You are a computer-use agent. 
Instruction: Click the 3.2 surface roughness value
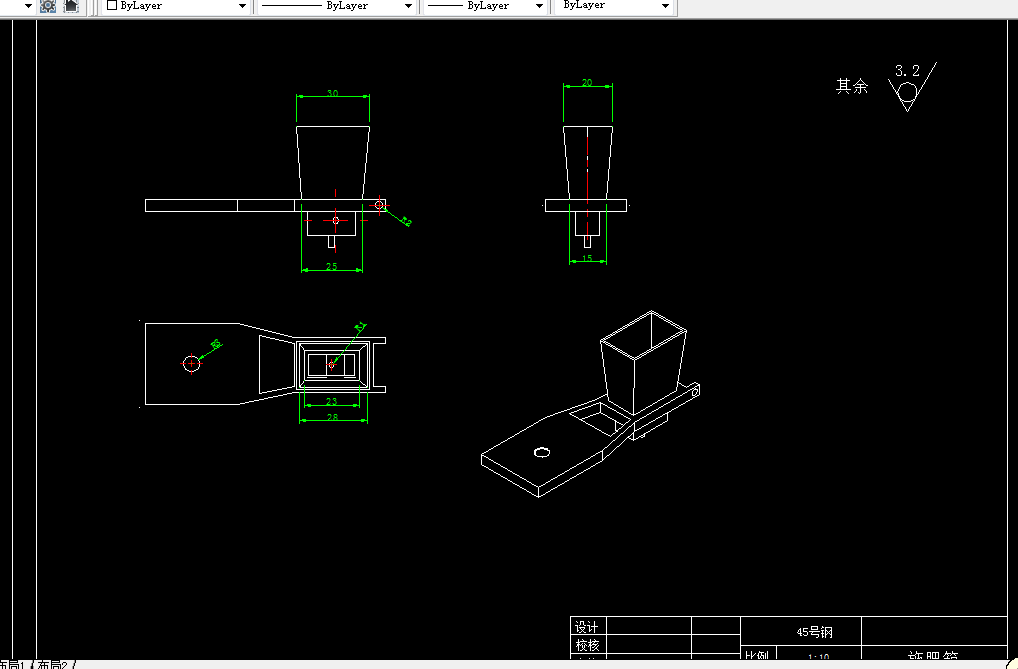(x=907, y=71)
